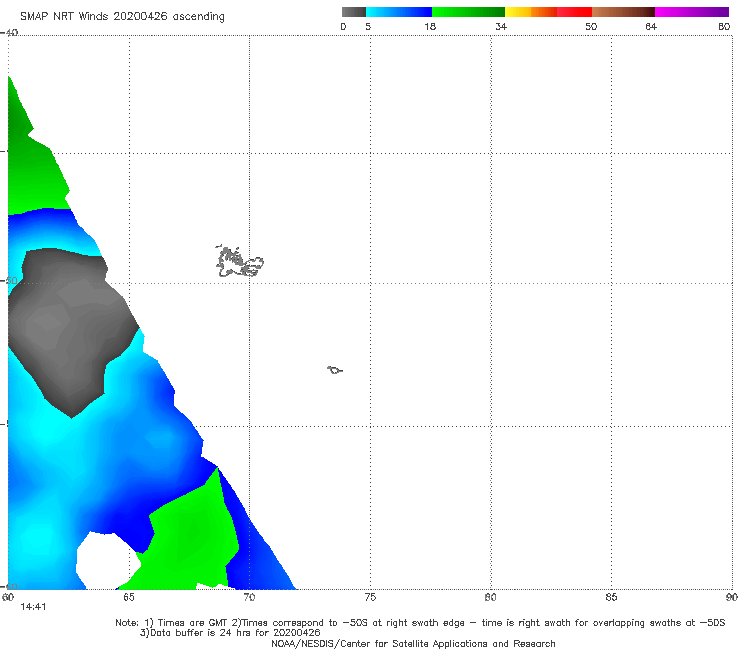The image size is (740, 650).
Task: Click the latitude label '-50' on the left axis
Action: point(9,280)
